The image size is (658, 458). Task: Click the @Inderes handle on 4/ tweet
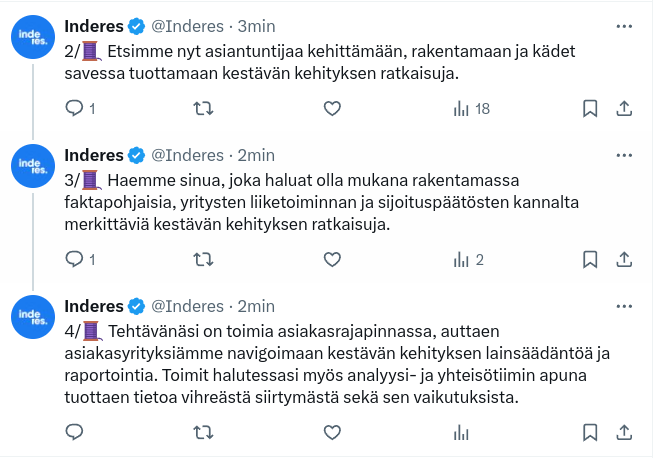[x=188, y=305]
